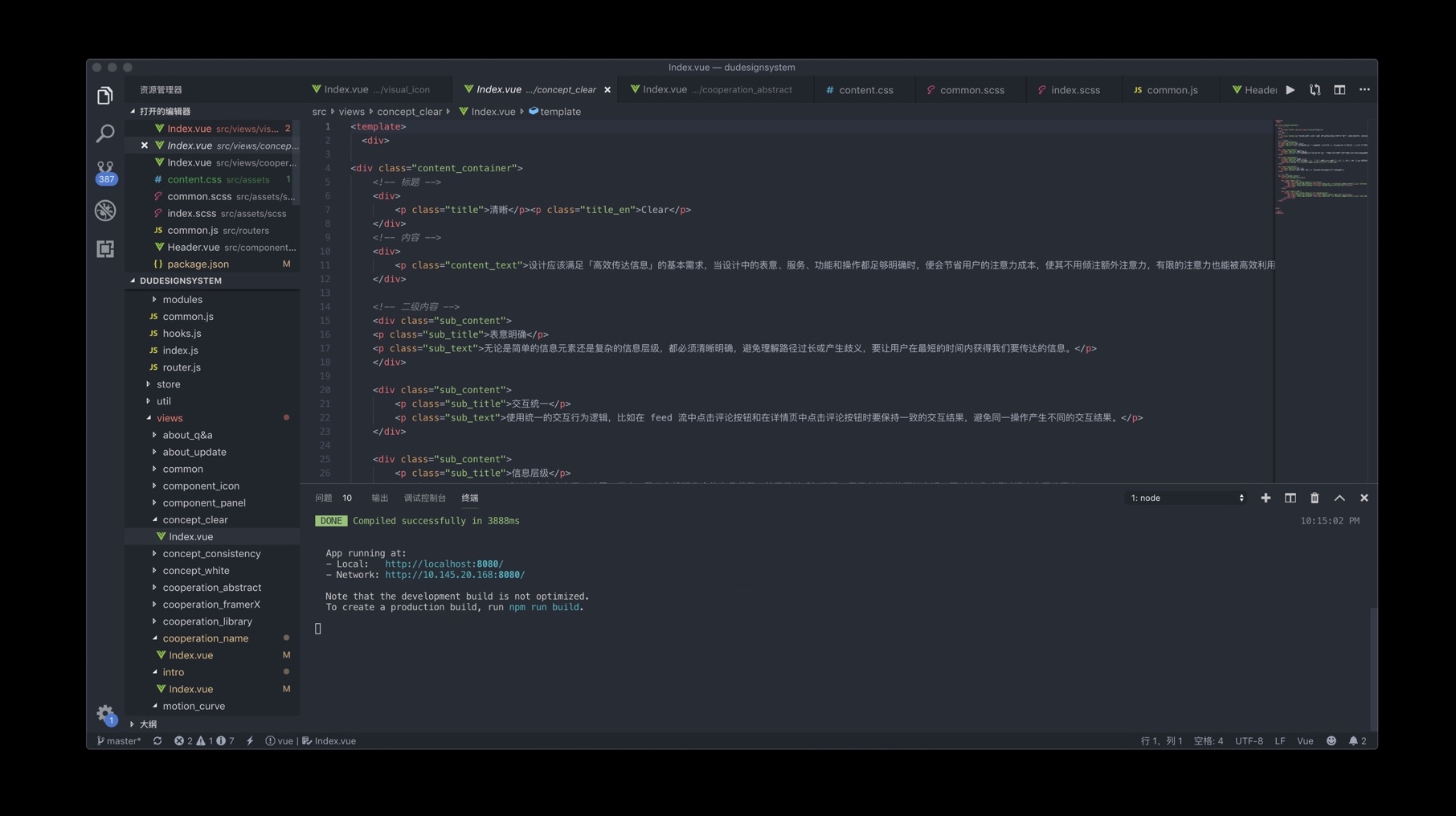This screenshot has height=816, width=1456.
Task: Open the Search view in activity bar
Action: 105,133
